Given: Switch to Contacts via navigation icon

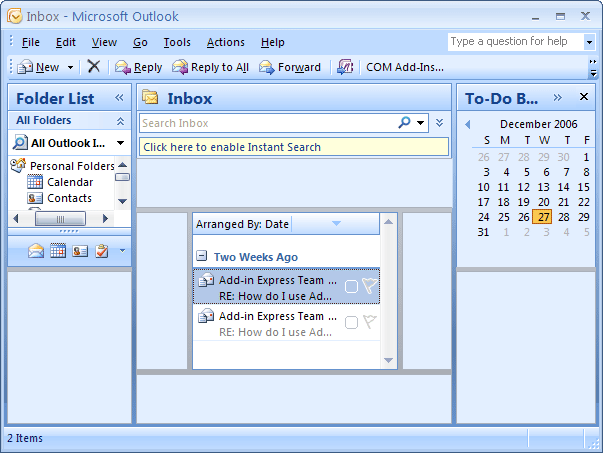Looking at the screenshot, I should click(80, 251).
